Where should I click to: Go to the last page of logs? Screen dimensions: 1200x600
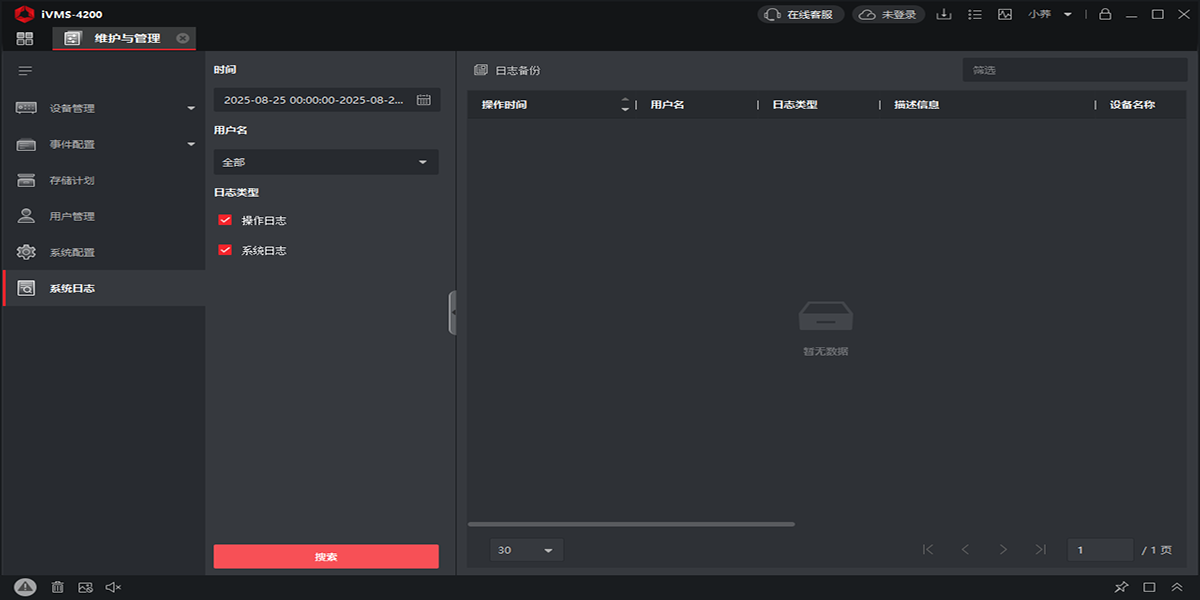click(x=1041, y=549)
